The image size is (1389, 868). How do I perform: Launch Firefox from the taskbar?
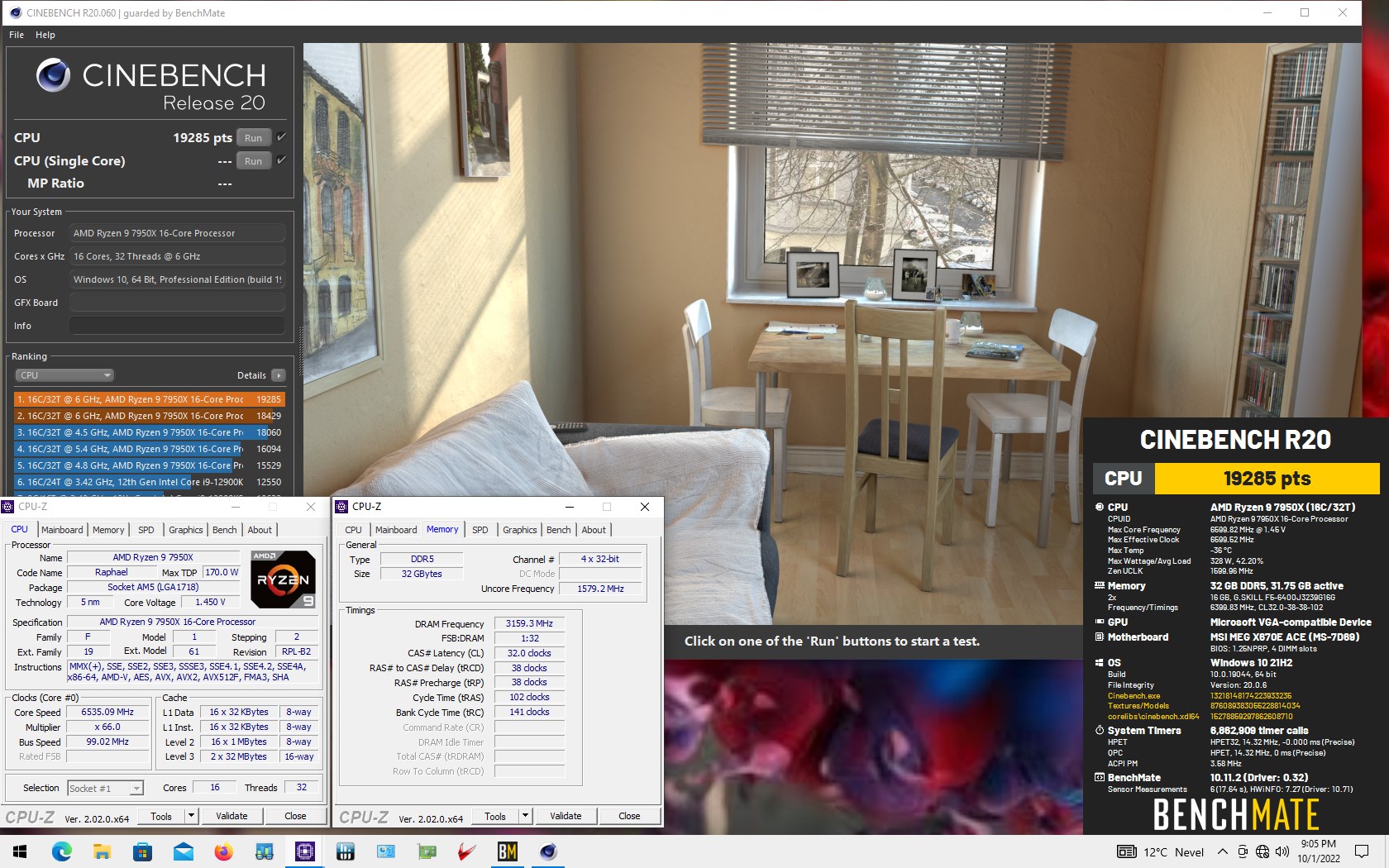click(x=223, y=851)
